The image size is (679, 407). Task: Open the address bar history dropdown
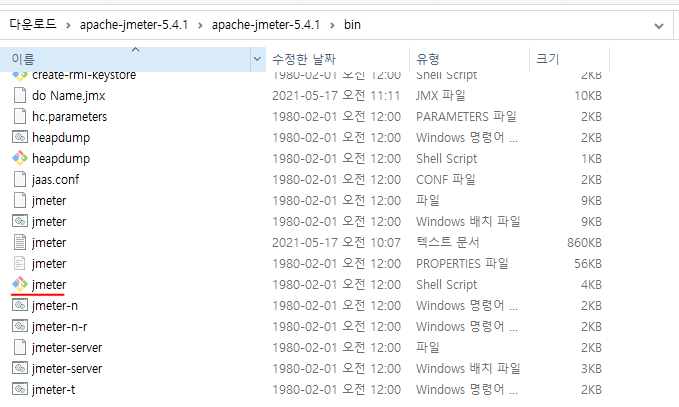[659, 26]
